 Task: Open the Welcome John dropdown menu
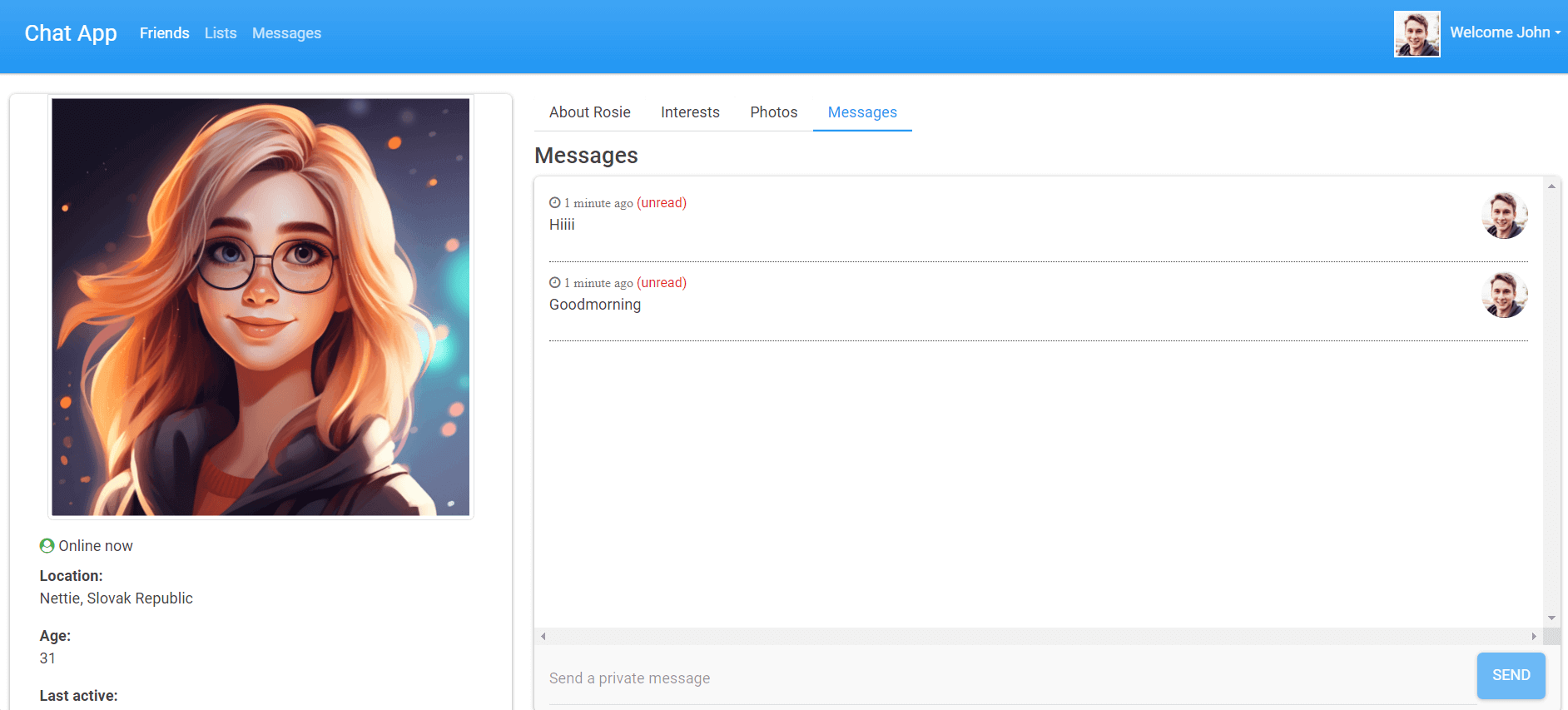1505,32
